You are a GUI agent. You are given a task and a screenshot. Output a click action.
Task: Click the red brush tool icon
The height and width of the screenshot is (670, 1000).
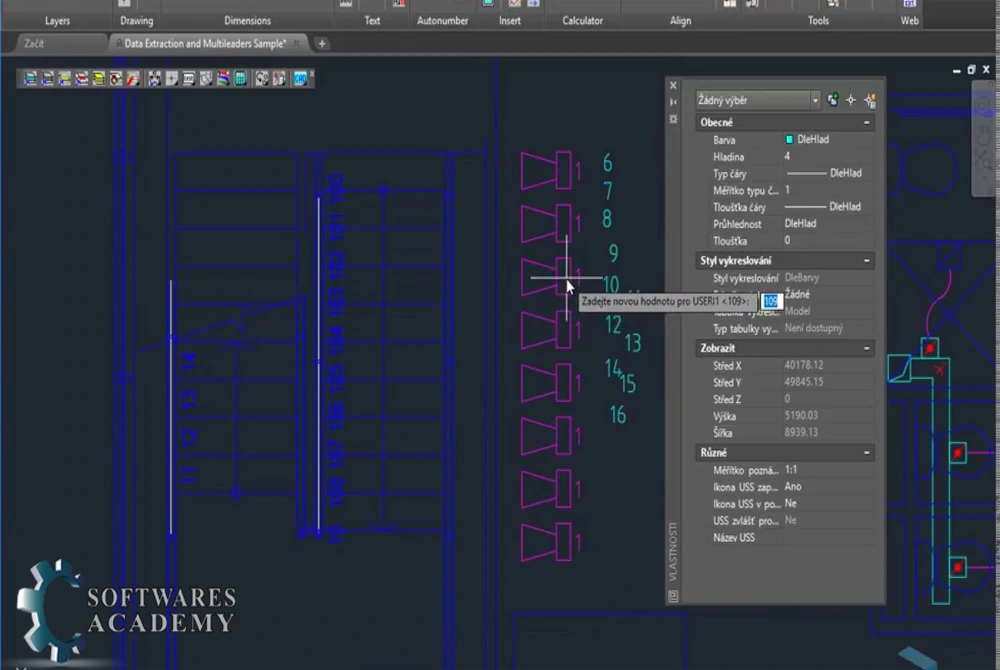[x=133, y=78]
